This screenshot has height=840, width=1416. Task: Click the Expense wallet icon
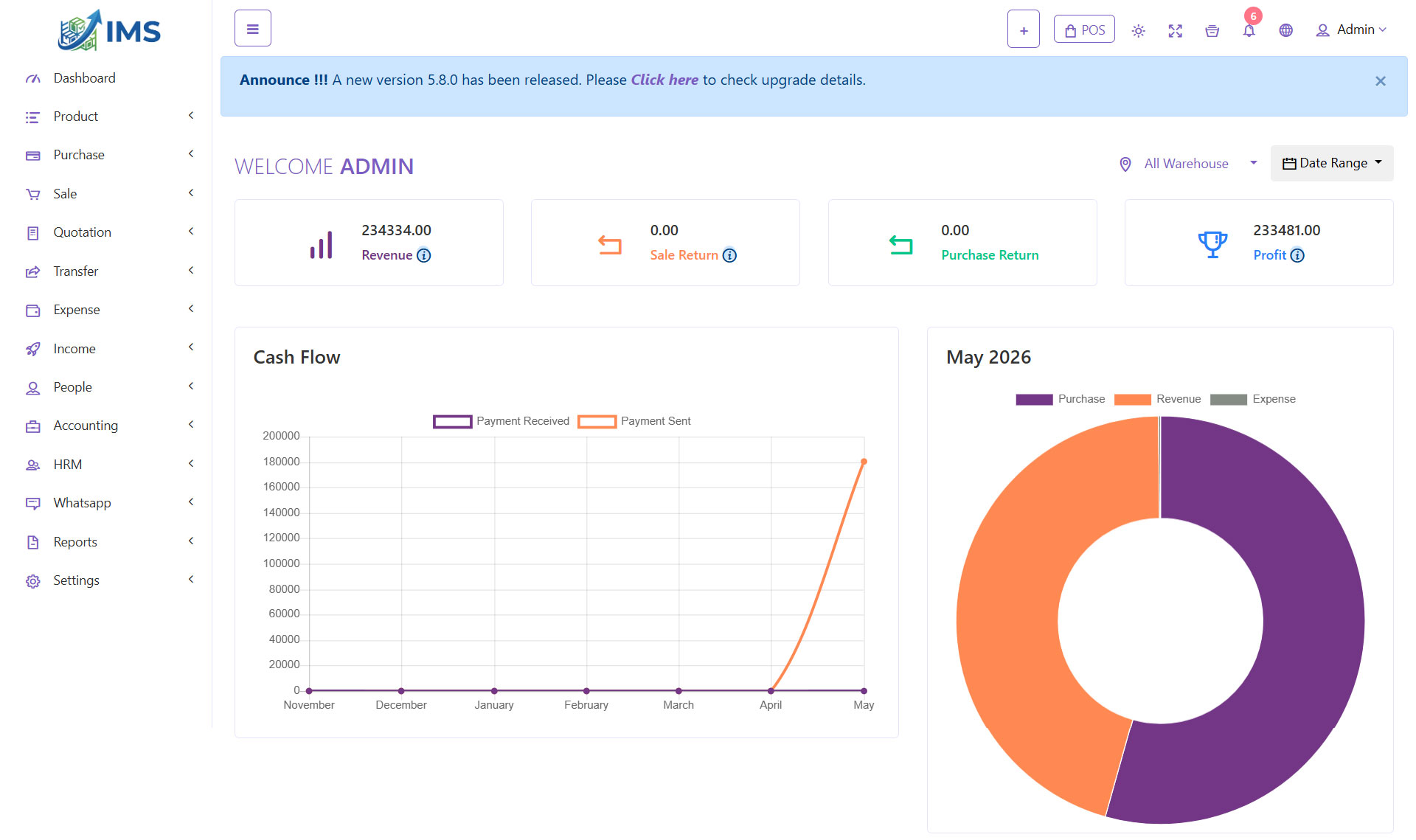[33, 310]
